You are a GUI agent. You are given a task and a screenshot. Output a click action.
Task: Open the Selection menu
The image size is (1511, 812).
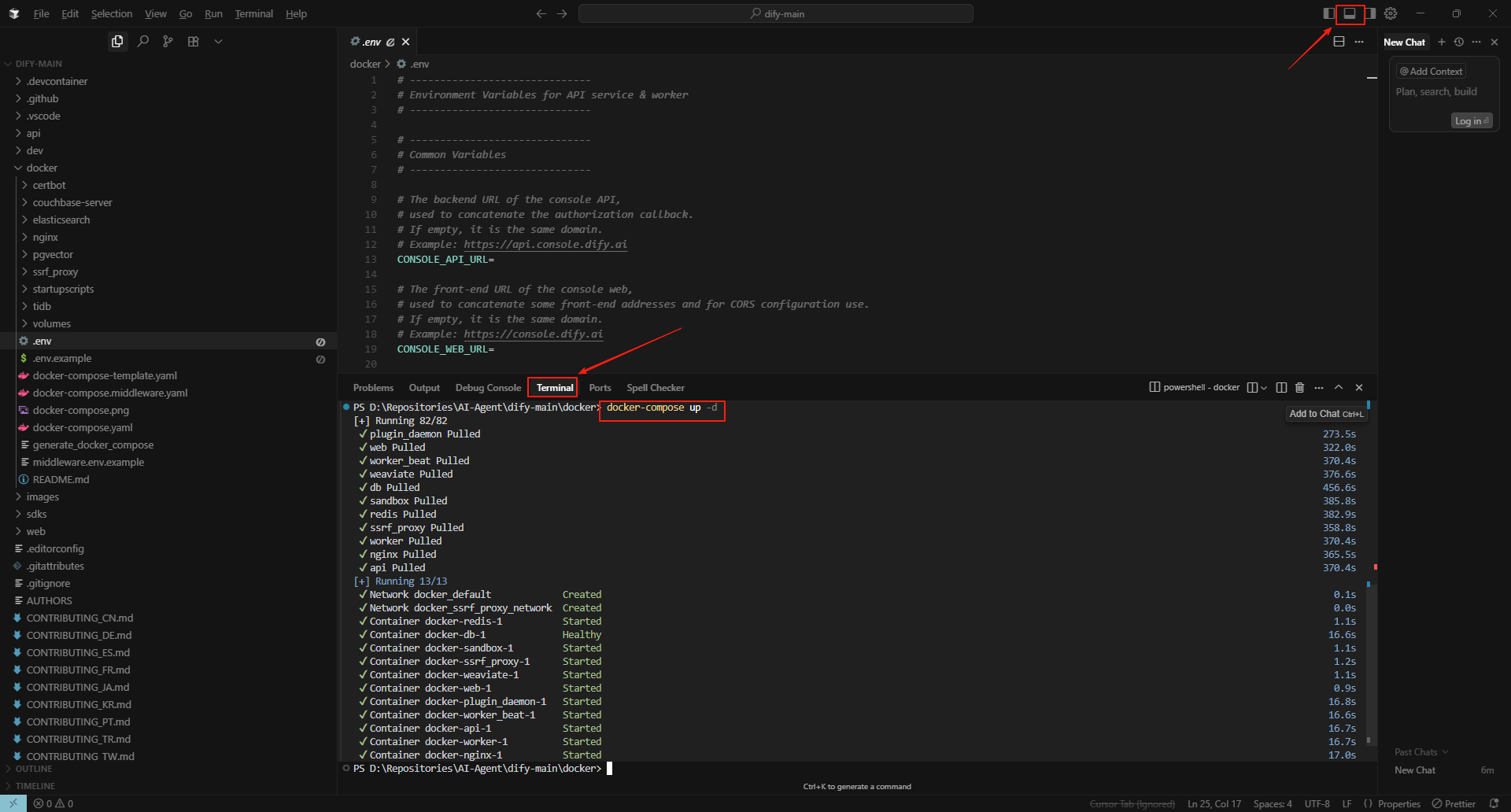(112, 13)
